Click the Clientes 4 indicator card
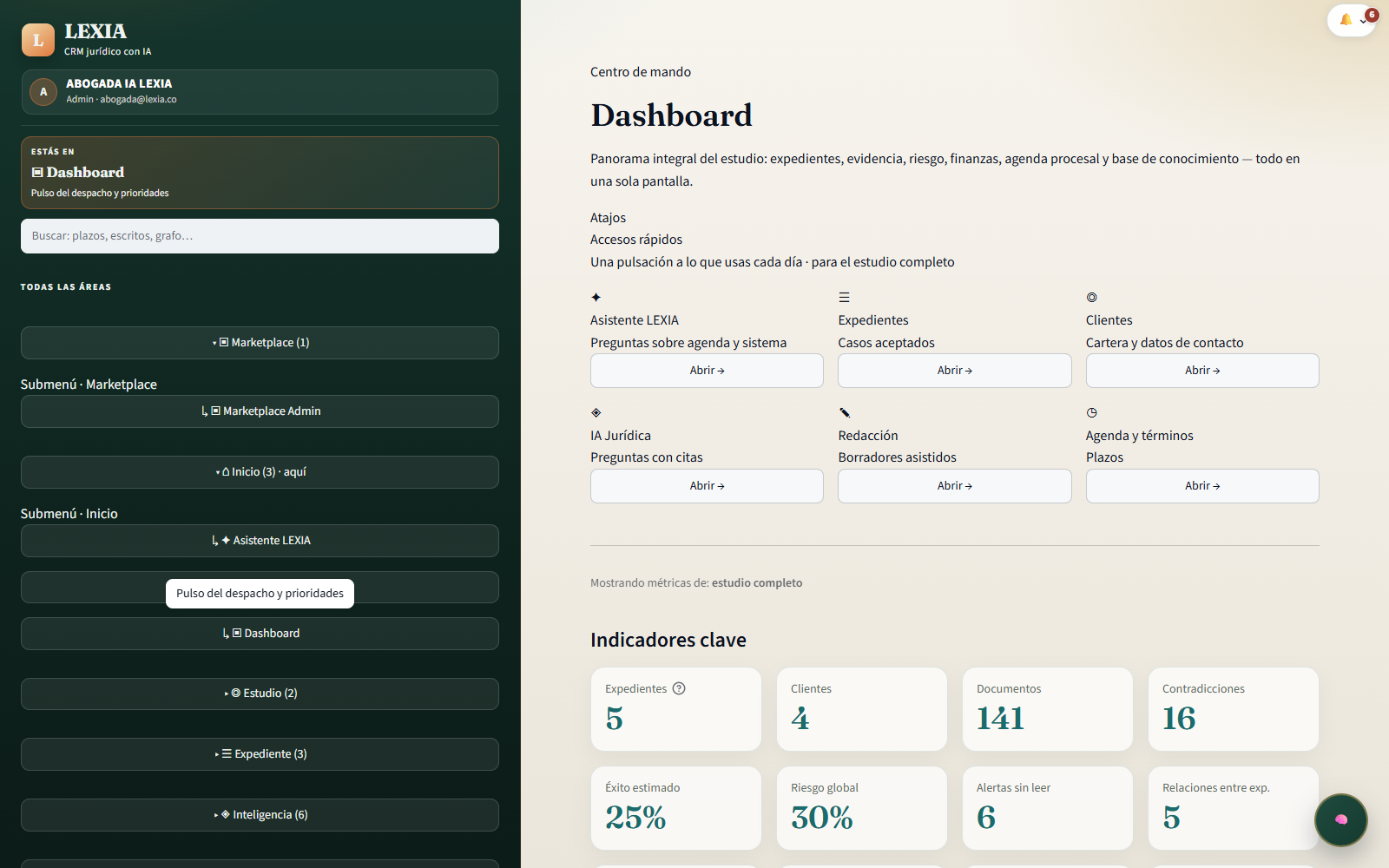Screen dimensions: 1389x868 tap(861, 709)
